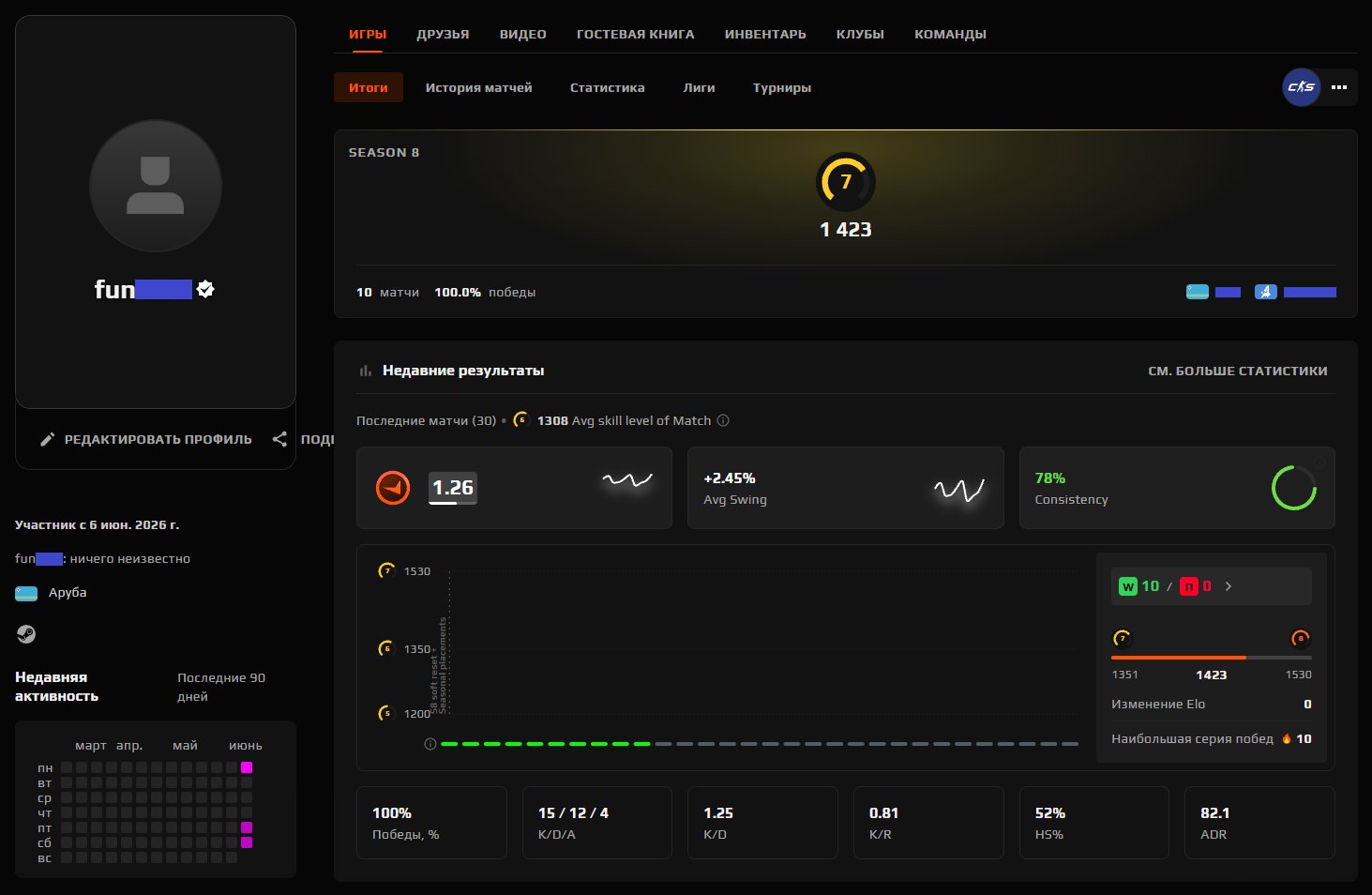
Task: Click the blue region ranking icon
Action: 1266,292
